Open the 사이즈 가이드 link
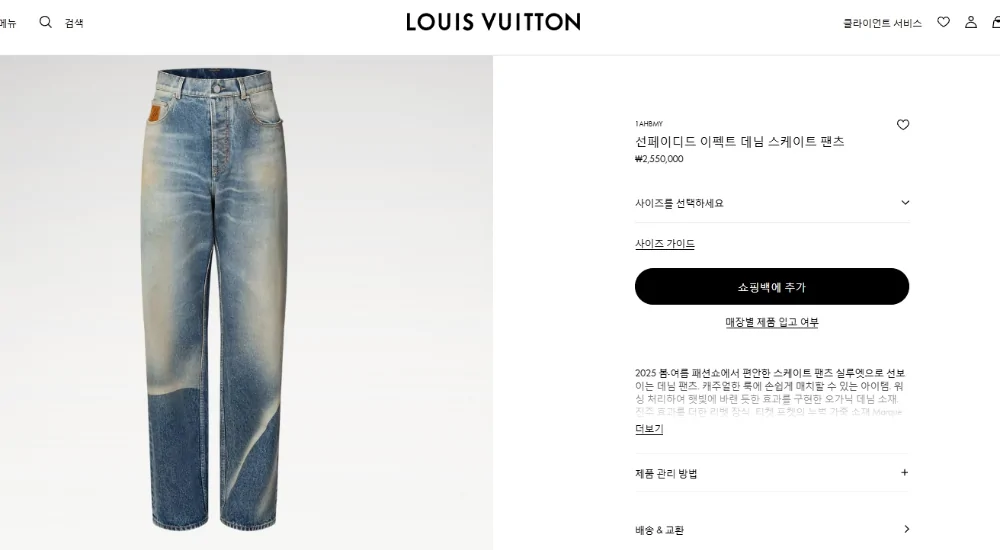 (665, 244)
